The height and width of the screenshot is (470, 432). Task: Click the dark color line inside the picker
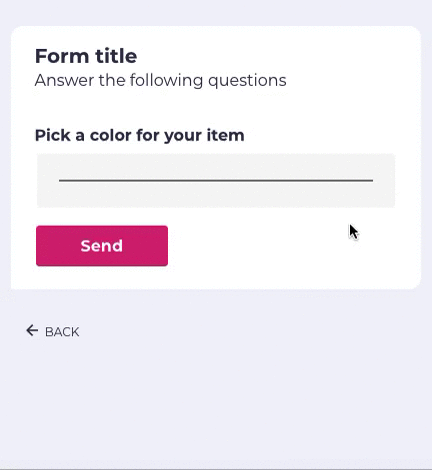pyautogui.click(x=216, y=180)
